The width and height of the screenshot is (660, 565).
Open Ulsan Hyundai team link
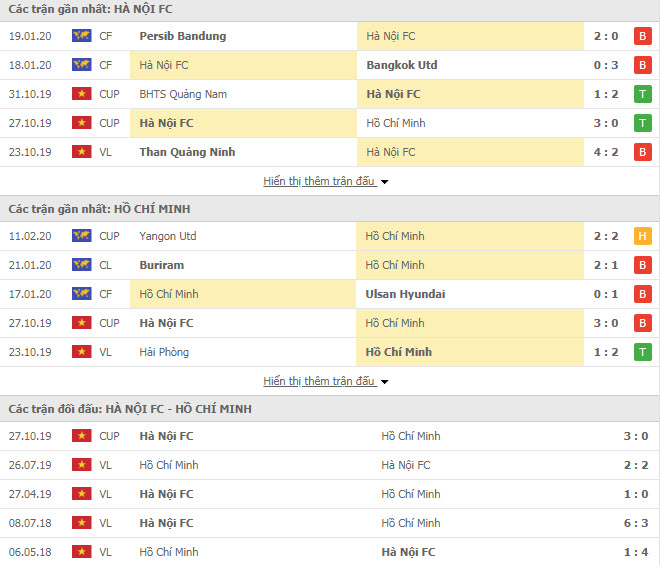[405, 294]
